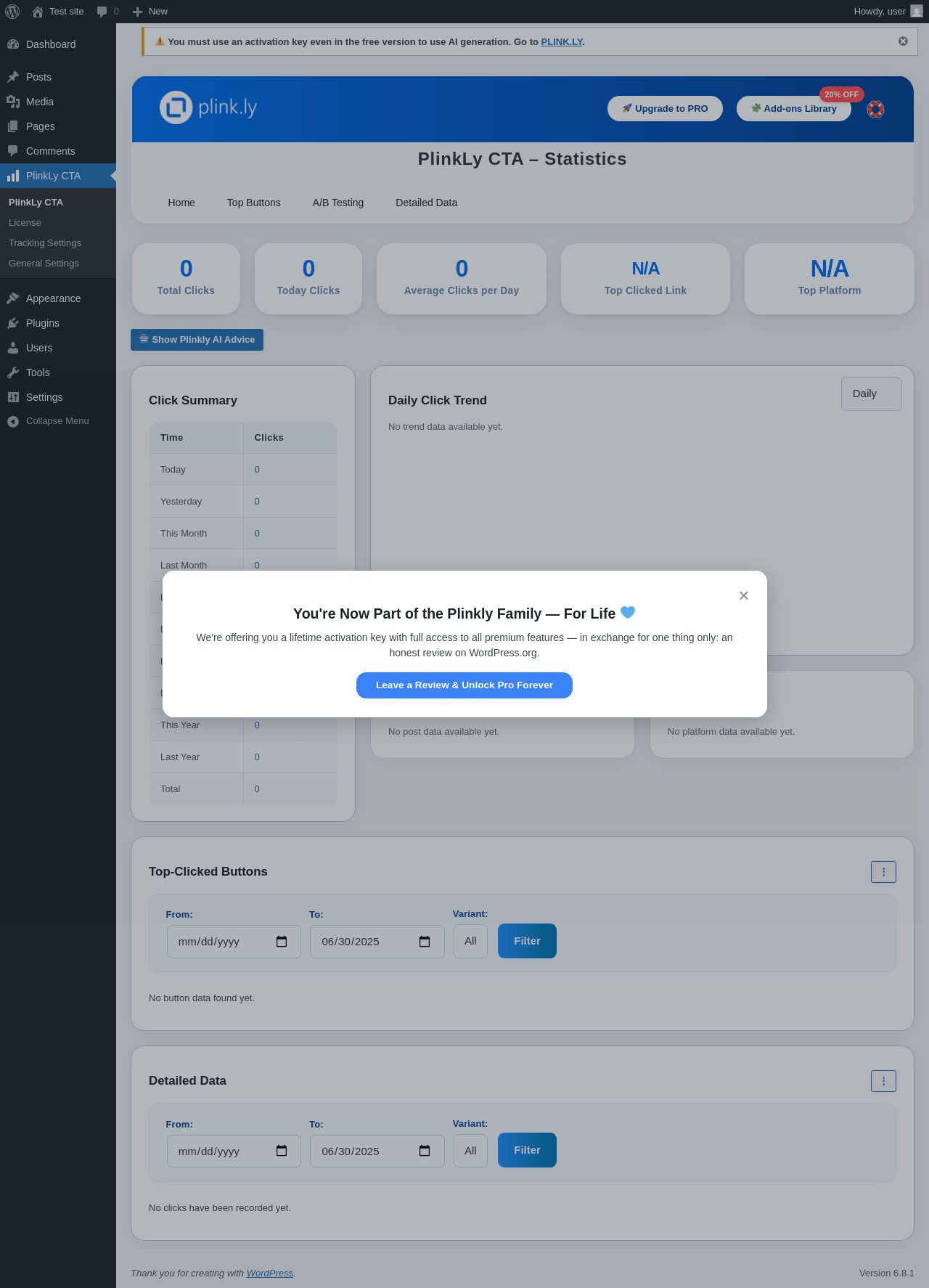Image resolution: width=929 pixels, height=1288 pixels.
Task: Click the Today Clicks stat card
Action: pyautogui.click(x=308, y=279)
